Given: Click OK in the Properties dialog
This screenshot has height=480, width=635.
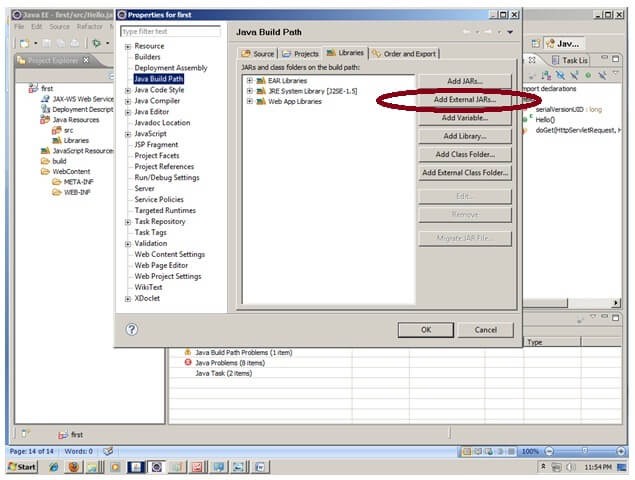Looking at the screenshot, I should tap(426, 330).
